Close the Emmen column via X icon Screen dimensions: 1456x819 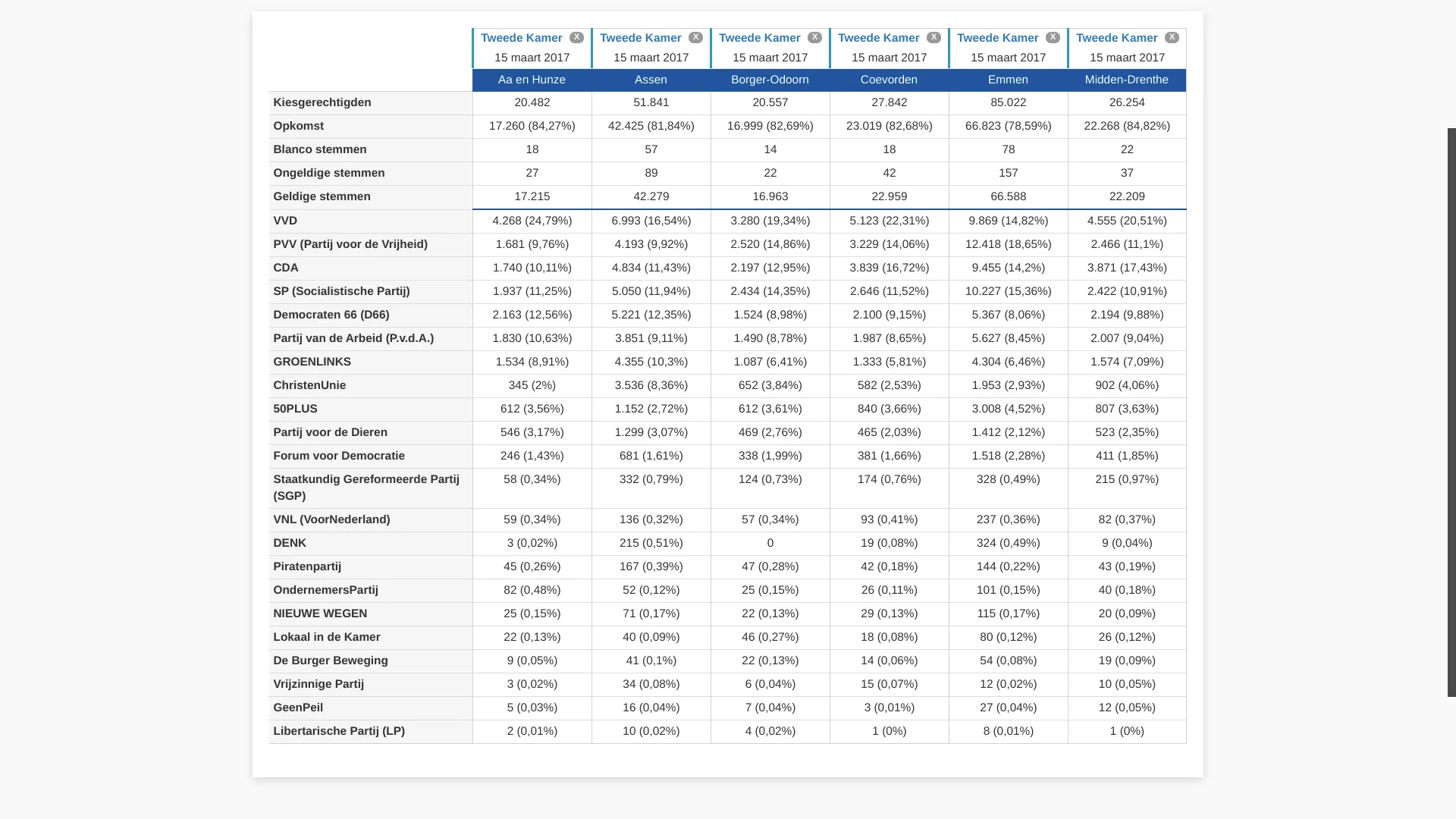[x=1053, y=38]
